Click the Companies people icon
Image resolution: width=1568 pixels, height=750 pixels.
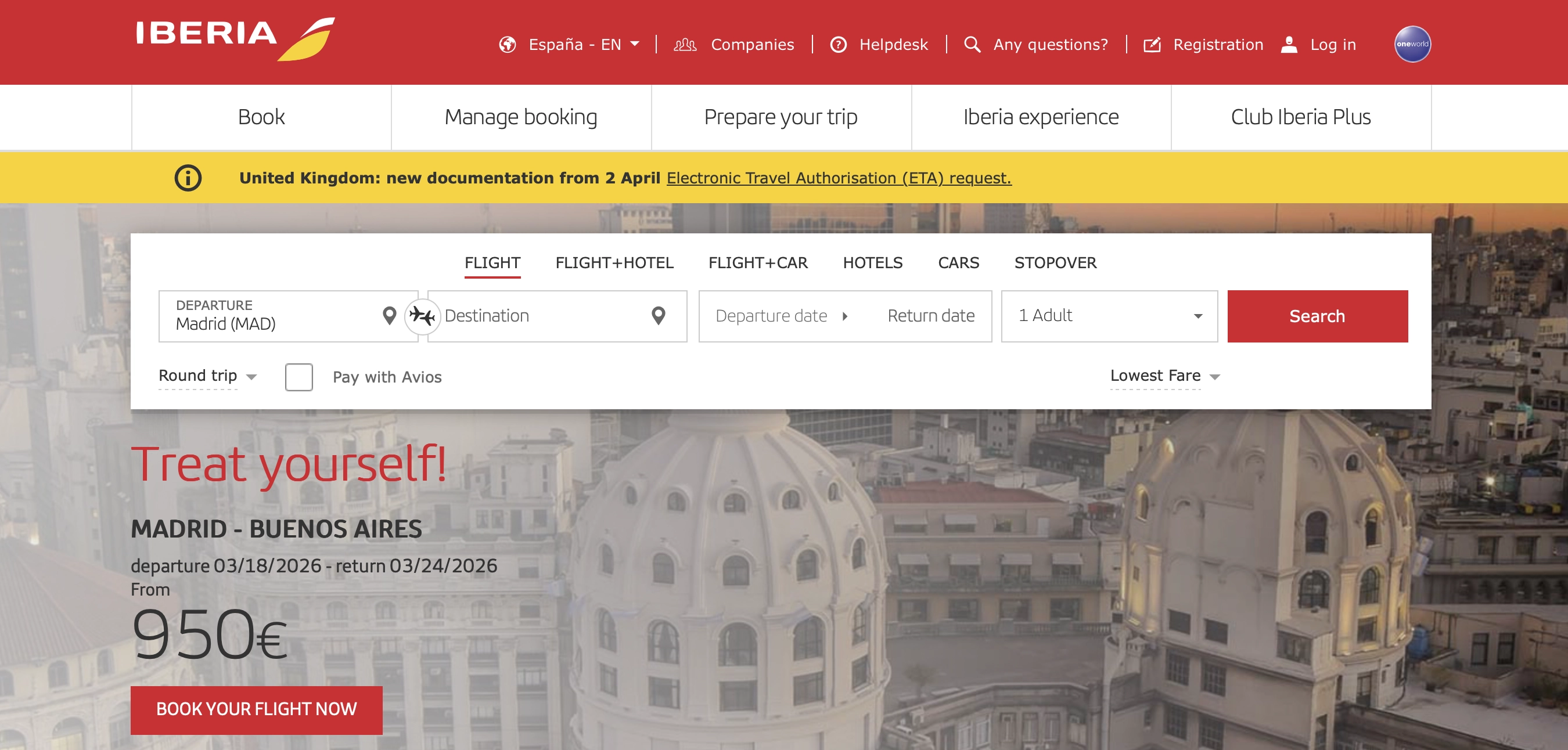(x=685, y=45)
